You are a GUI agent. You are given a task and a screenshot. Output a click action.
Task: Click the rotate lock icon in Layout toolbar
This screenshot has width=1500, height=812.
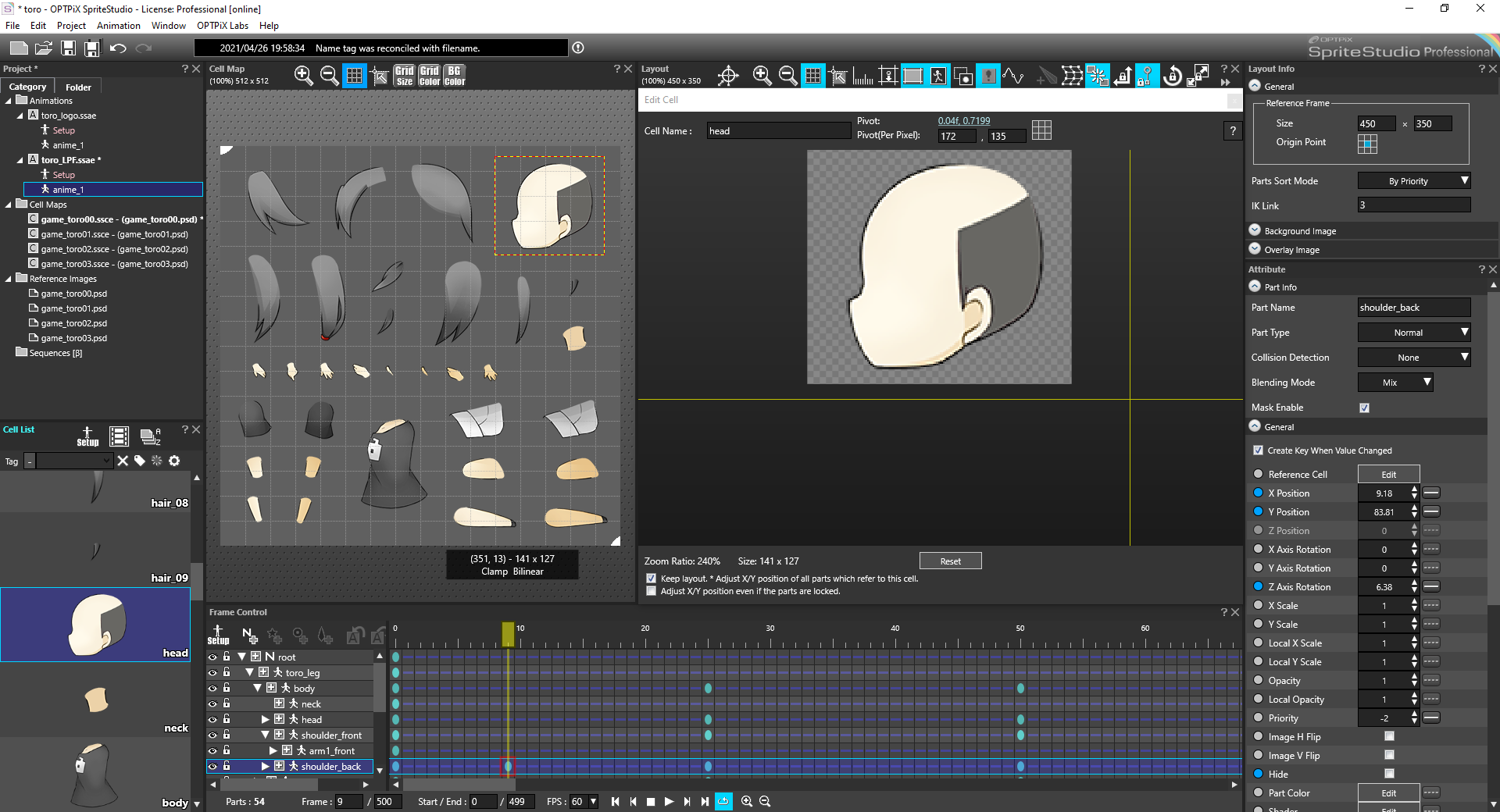coord(1173,76)
